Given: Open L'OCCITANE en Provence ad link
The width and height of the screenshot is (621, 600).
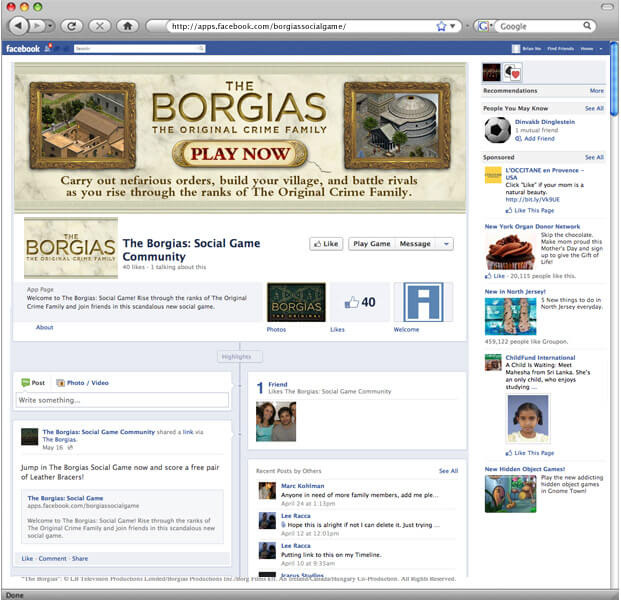Looking at the screenshot, I should (544, 174).
